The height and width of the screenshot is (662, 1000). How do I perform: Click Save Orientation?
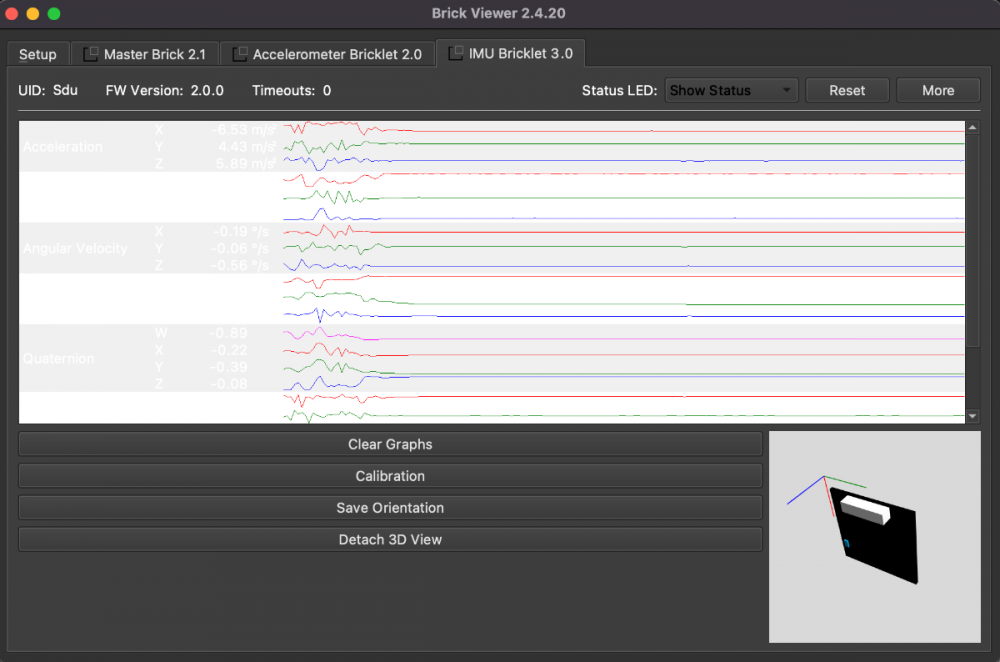click(x=390, y=508)
